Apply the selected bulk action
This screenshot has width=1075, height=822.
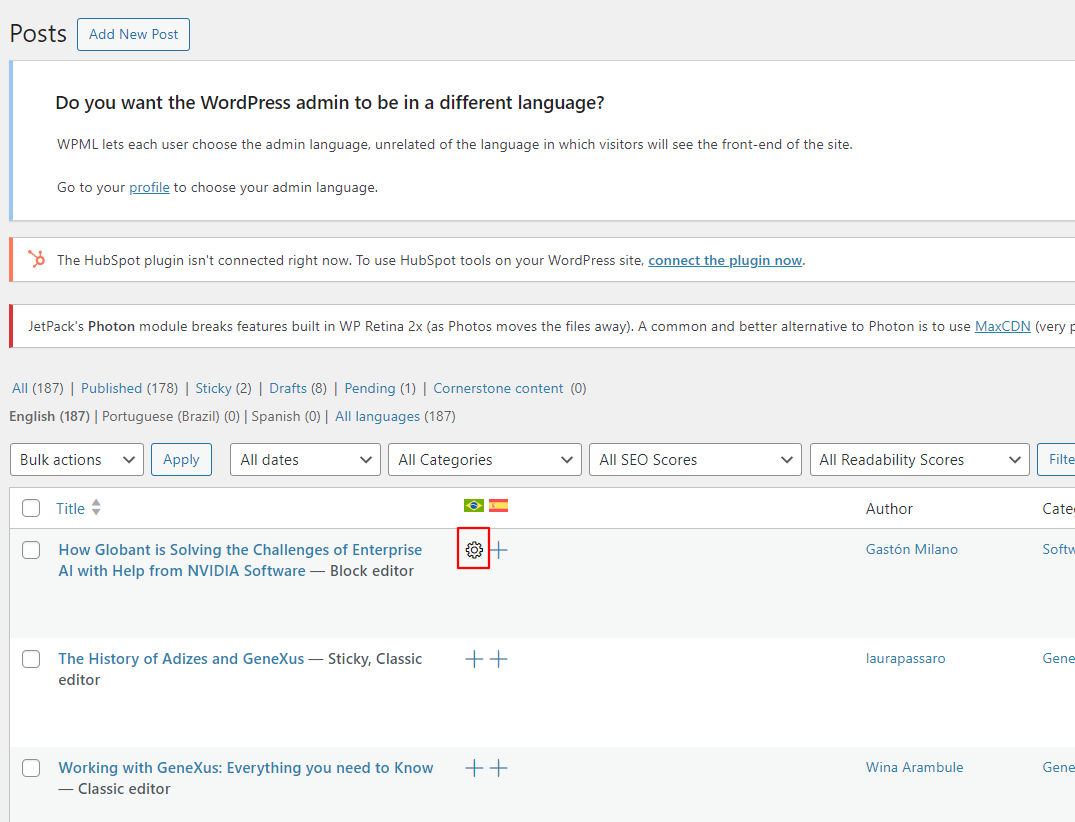coord(181,459)
